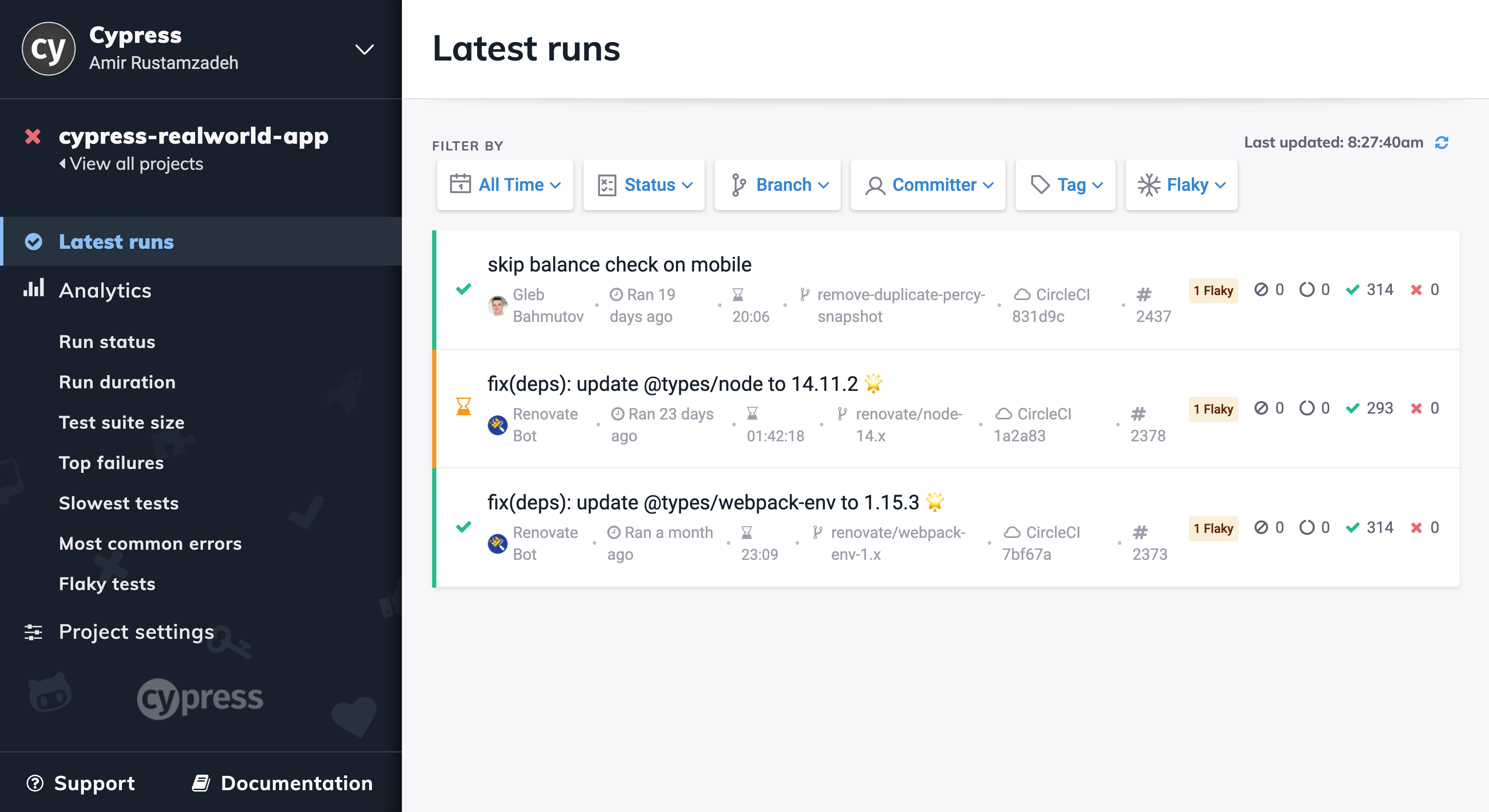This screenshot has width=1489, height=812.
Task: Click the 1 Flaky badge on the @types/webpack-env run
Action: (1213, 528)
